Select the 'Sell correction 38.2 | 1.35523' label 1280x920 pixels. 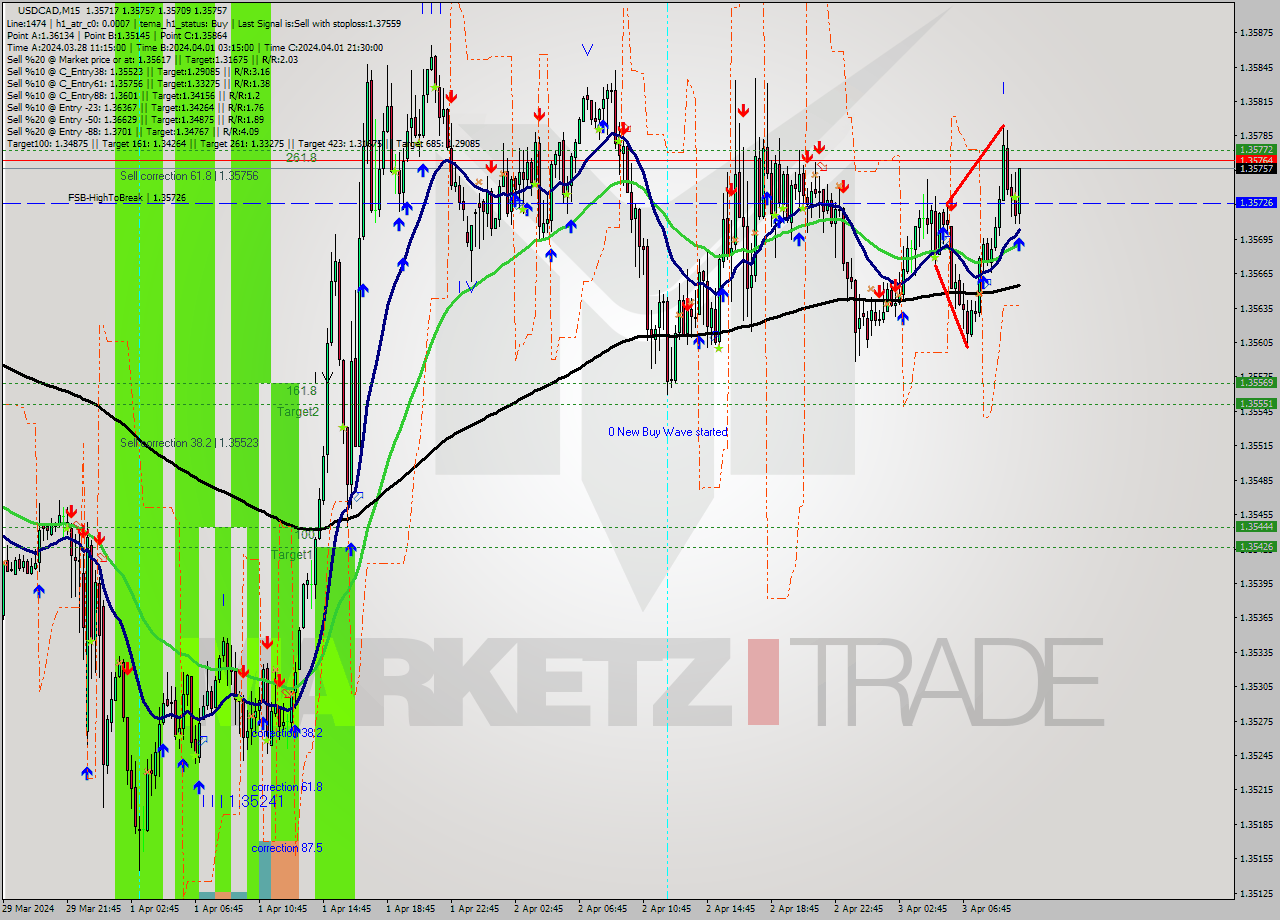coord(189,443)
